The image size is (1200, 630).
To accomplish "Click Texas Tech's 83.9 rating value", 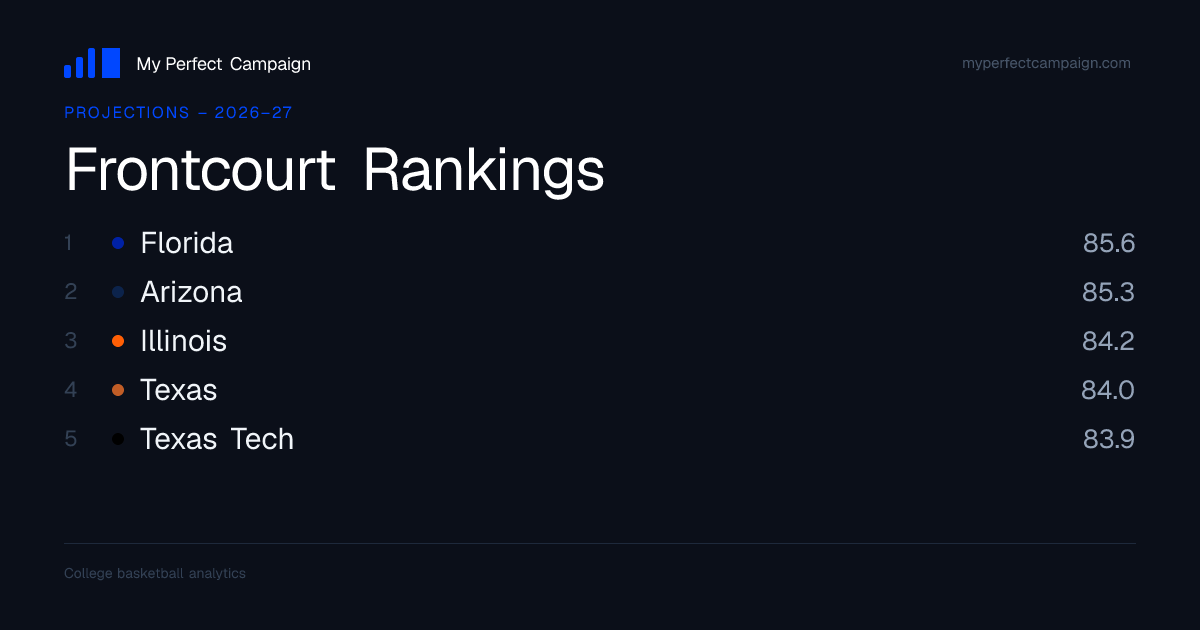I will click(x=1109, y=439).
